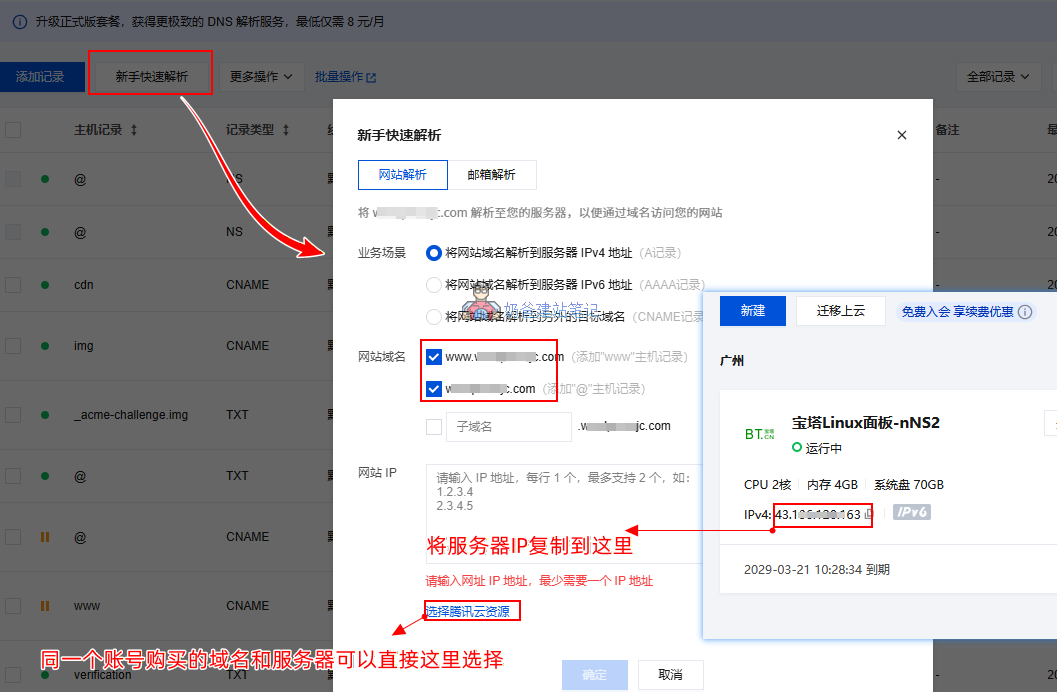
Task: Click the 确定 confirmation button
Action: click(594, 675)
